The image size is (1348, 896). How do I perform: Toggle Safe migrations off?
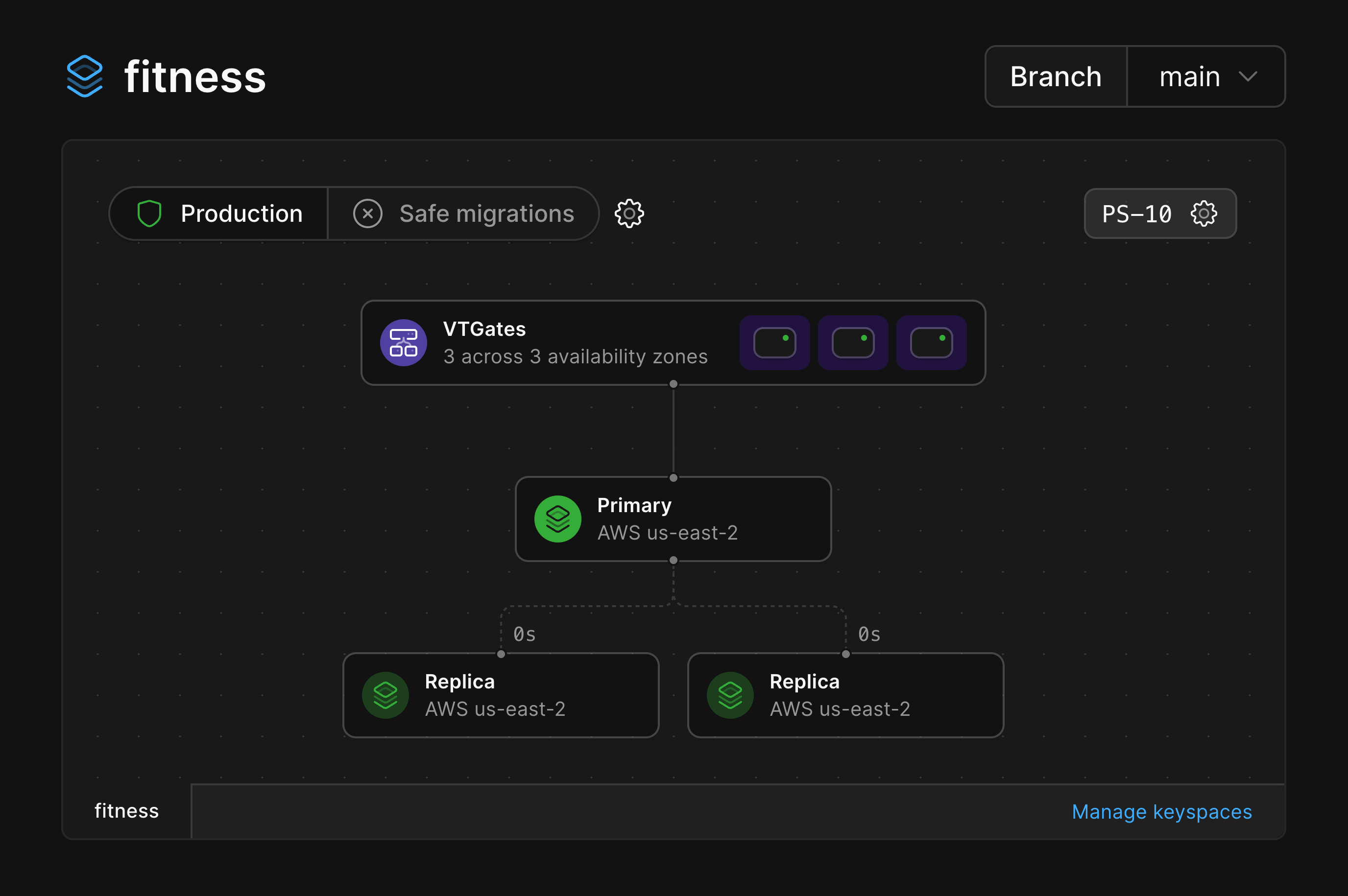tap(367, 213)
